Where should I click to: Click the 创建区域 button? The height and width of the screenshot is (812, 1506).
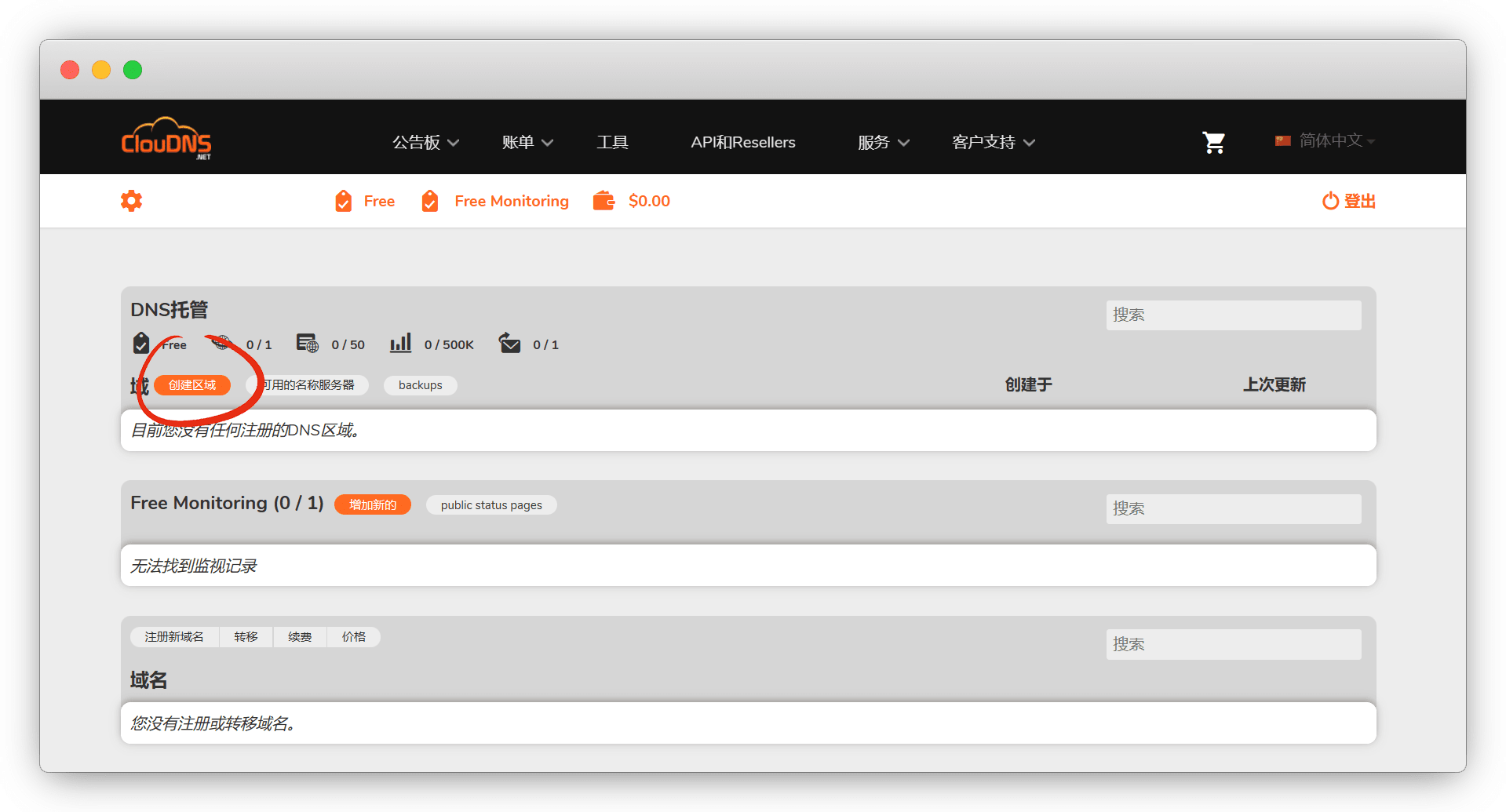point(192,385)
